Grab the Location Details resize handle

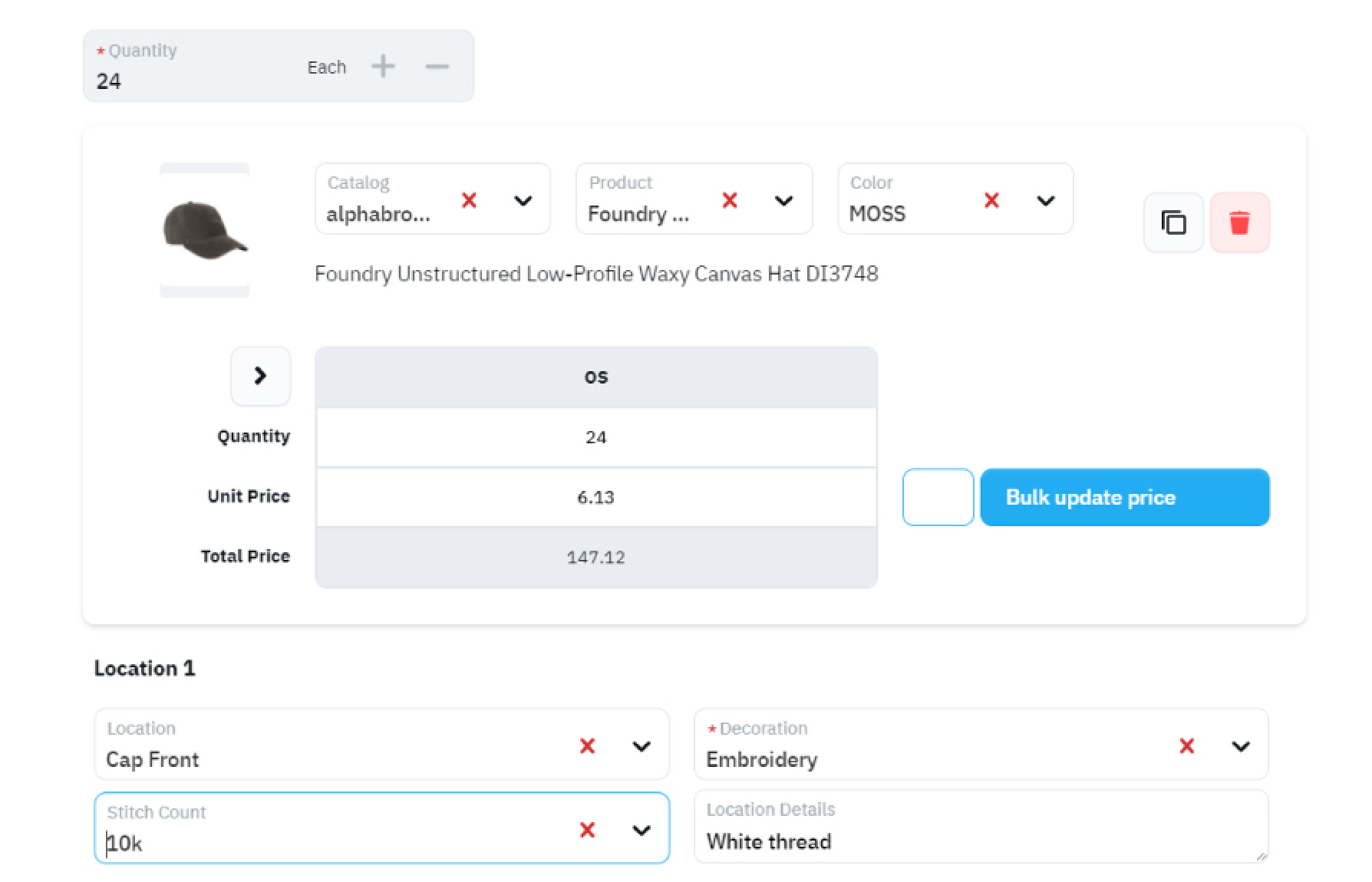(1261, 856)
